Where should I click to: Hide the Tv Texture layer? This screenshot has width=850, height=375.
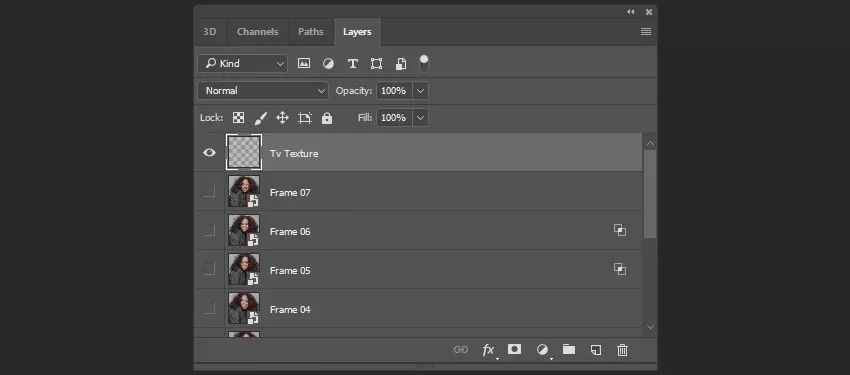coord(209,153)
